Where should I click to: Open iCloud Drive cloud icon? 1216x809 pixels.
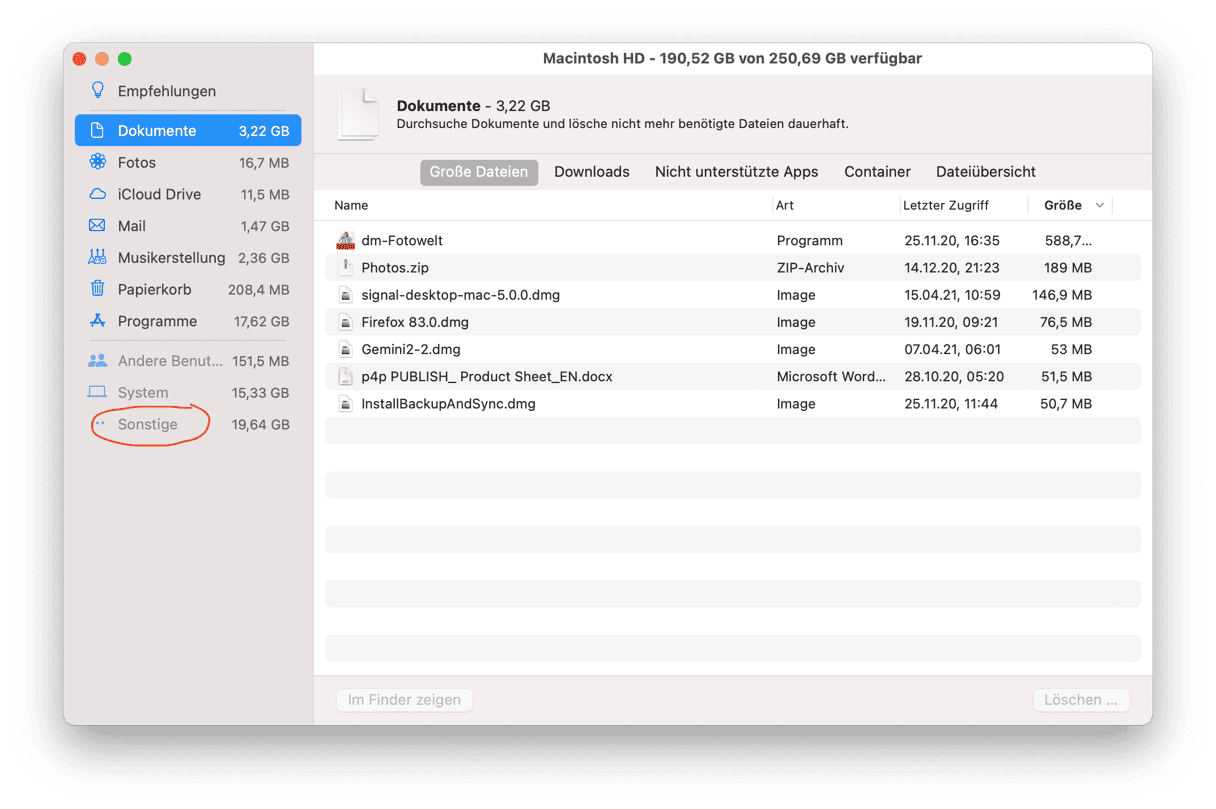coord(97,194)
